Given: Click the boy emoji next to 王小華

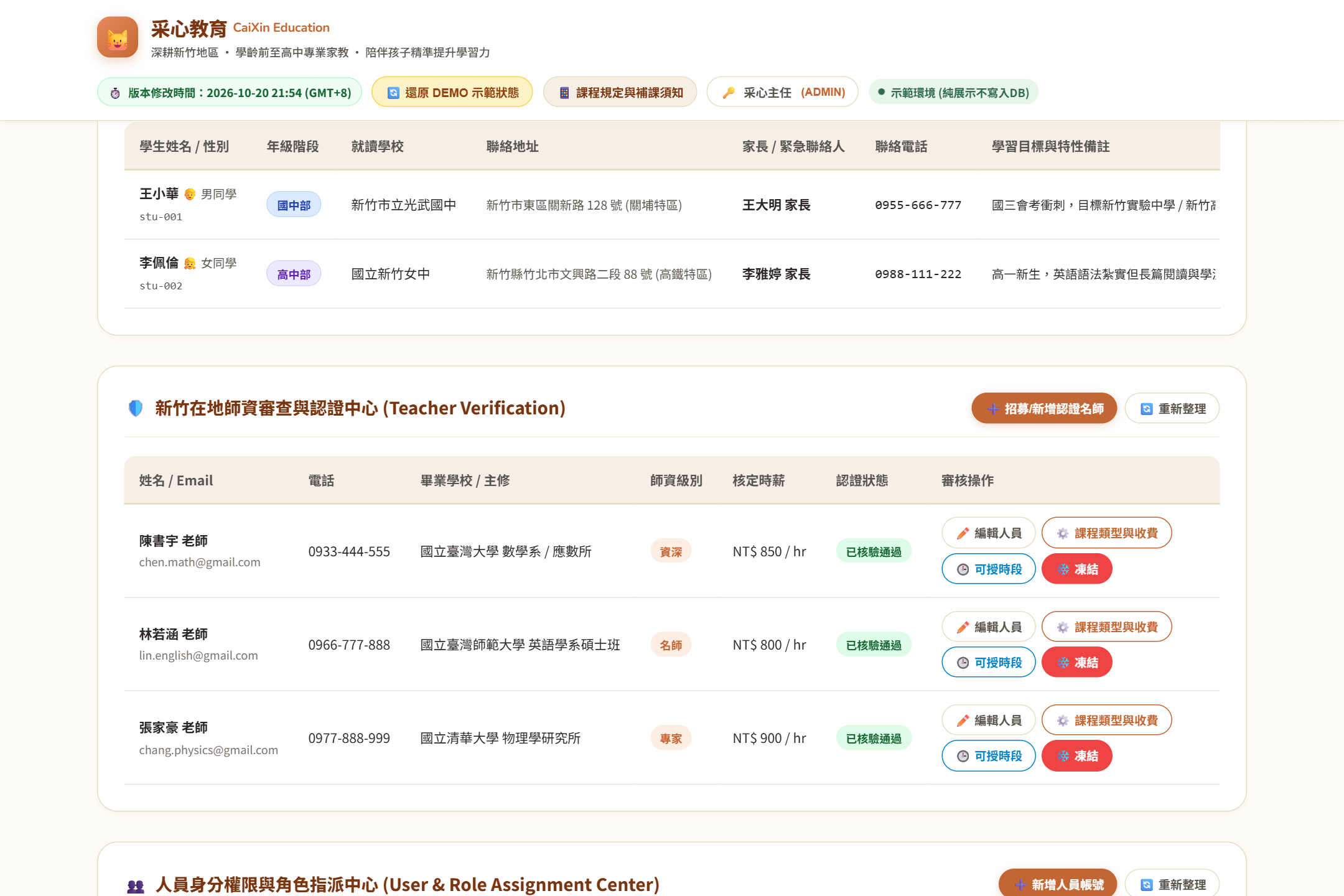Looking at the screenshot, I should 190,194.
